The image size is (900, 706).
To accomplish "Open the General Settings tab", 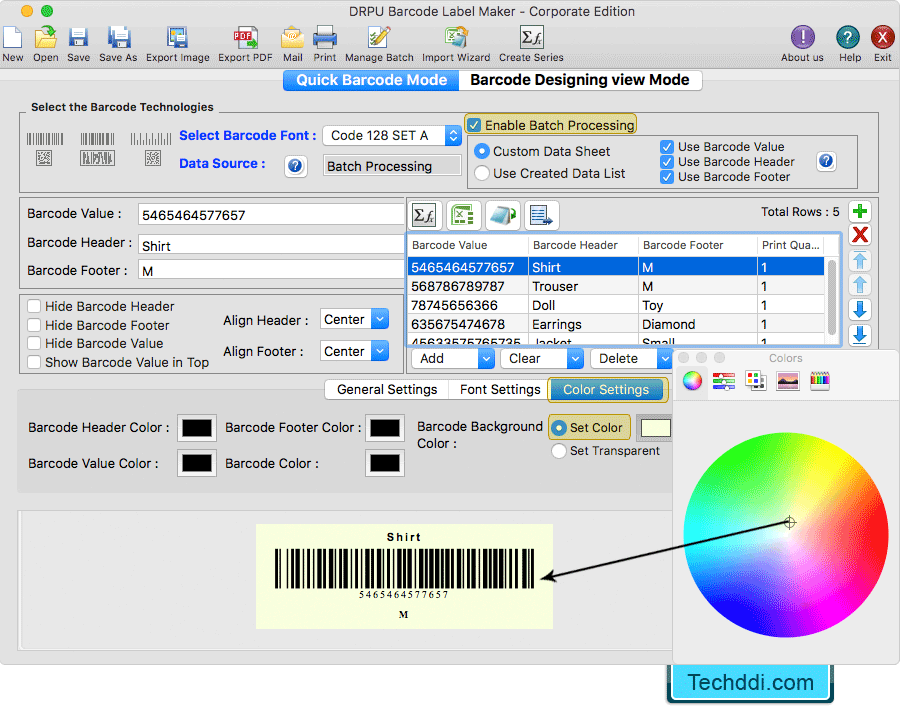I will [387, 390].
